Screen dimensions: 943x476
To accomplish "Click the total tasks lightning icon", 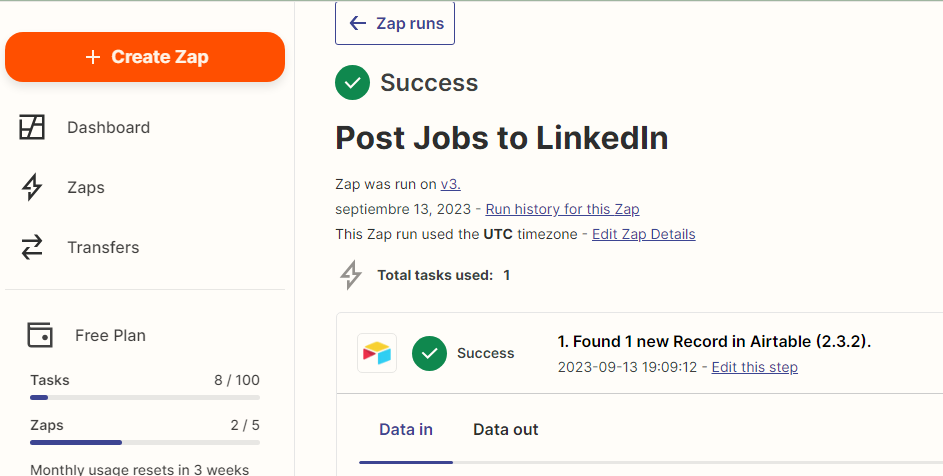I will pyautogui.click(x=351, y=275).
